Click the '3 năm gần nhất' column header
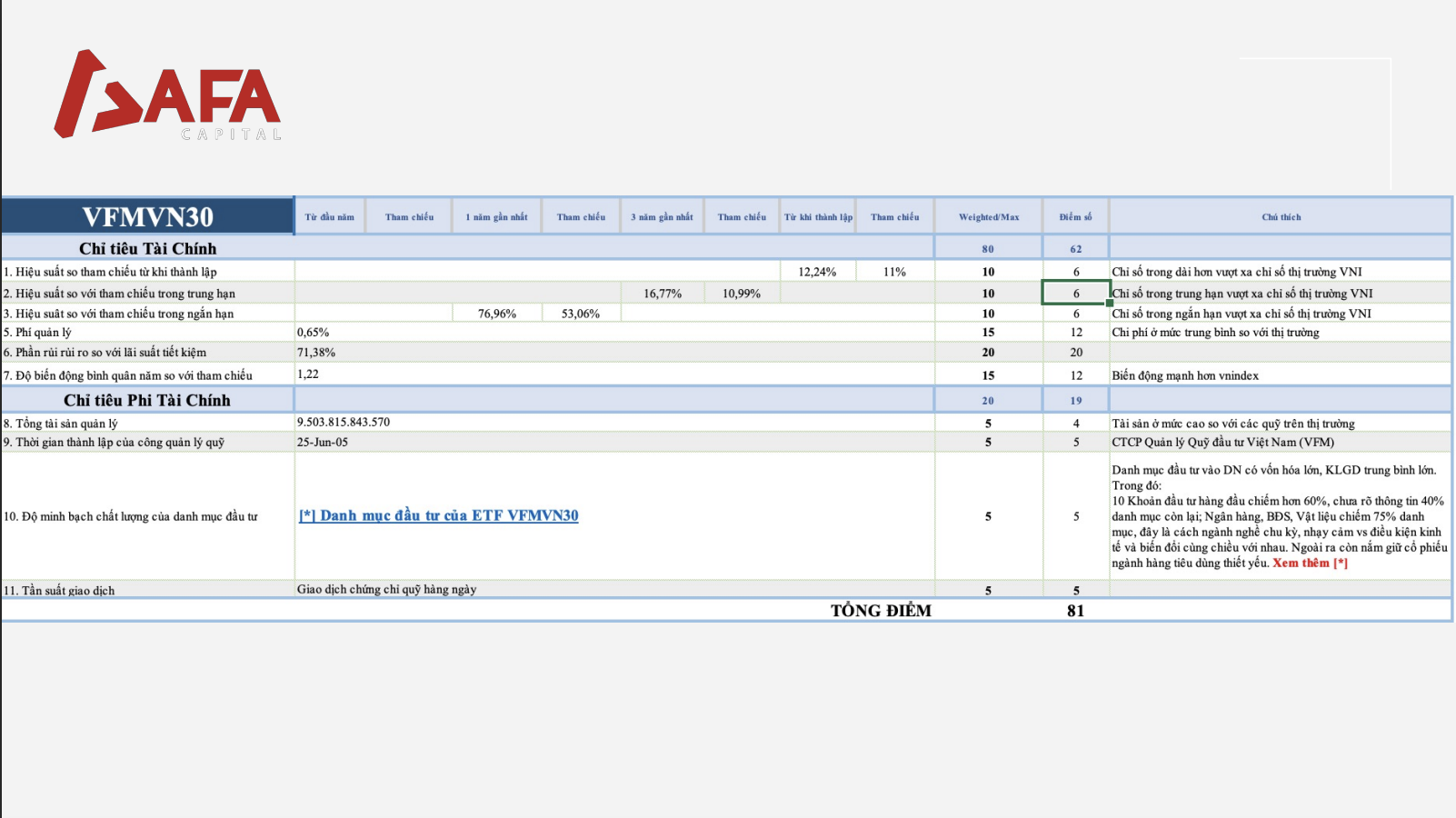Screen dimensions: 1456x818 pyautogui.click(x=663, y=217)
